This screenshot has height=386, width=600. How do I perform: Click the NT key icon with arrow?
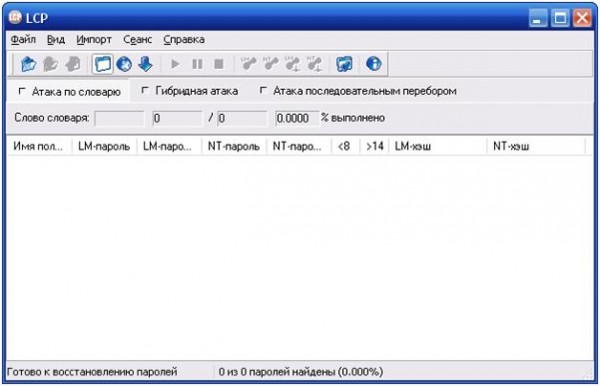(x=315, y=64)
